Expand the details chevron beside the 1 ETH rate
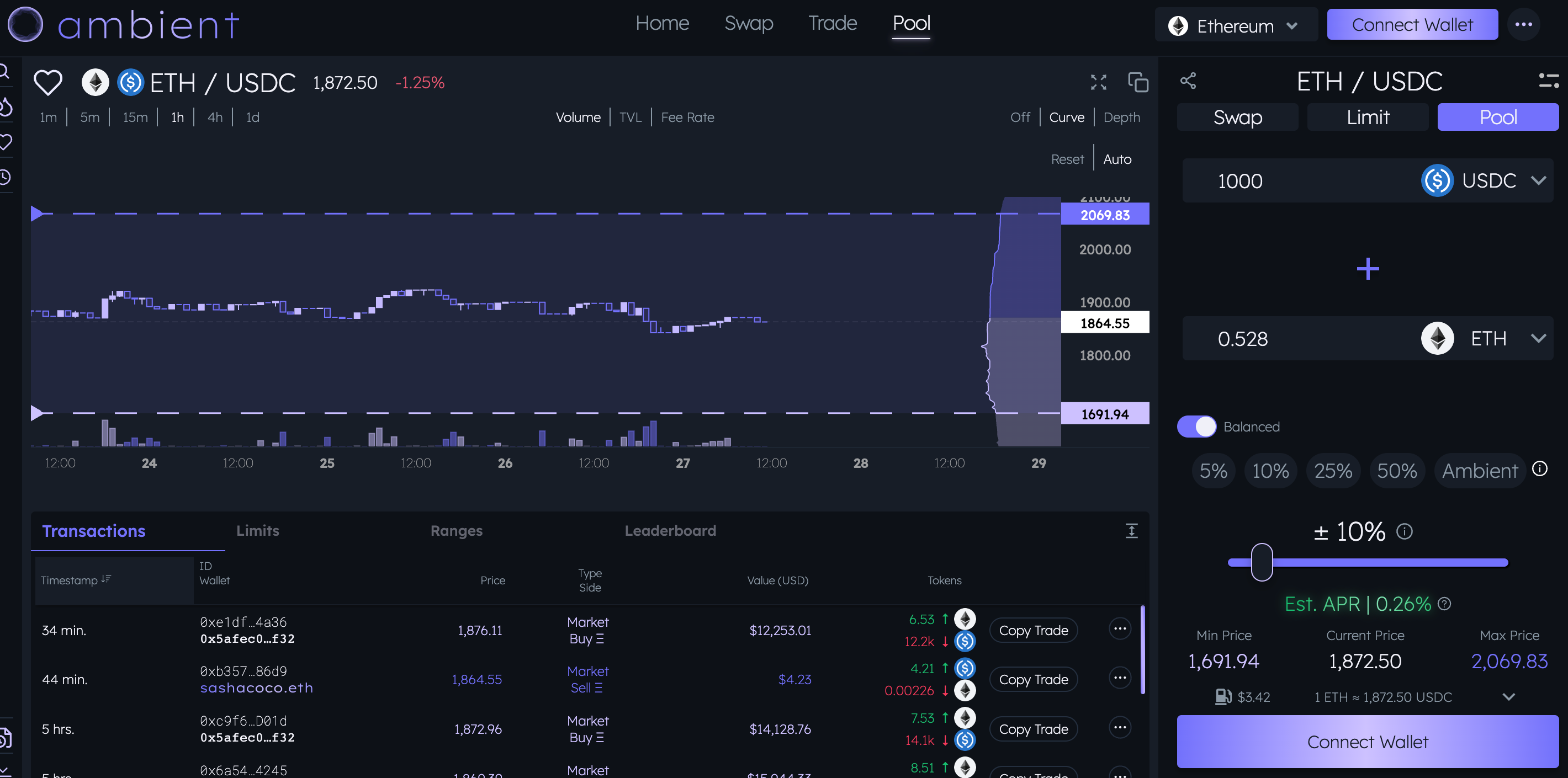1568x778 pixels. (x=1508, y=696)
